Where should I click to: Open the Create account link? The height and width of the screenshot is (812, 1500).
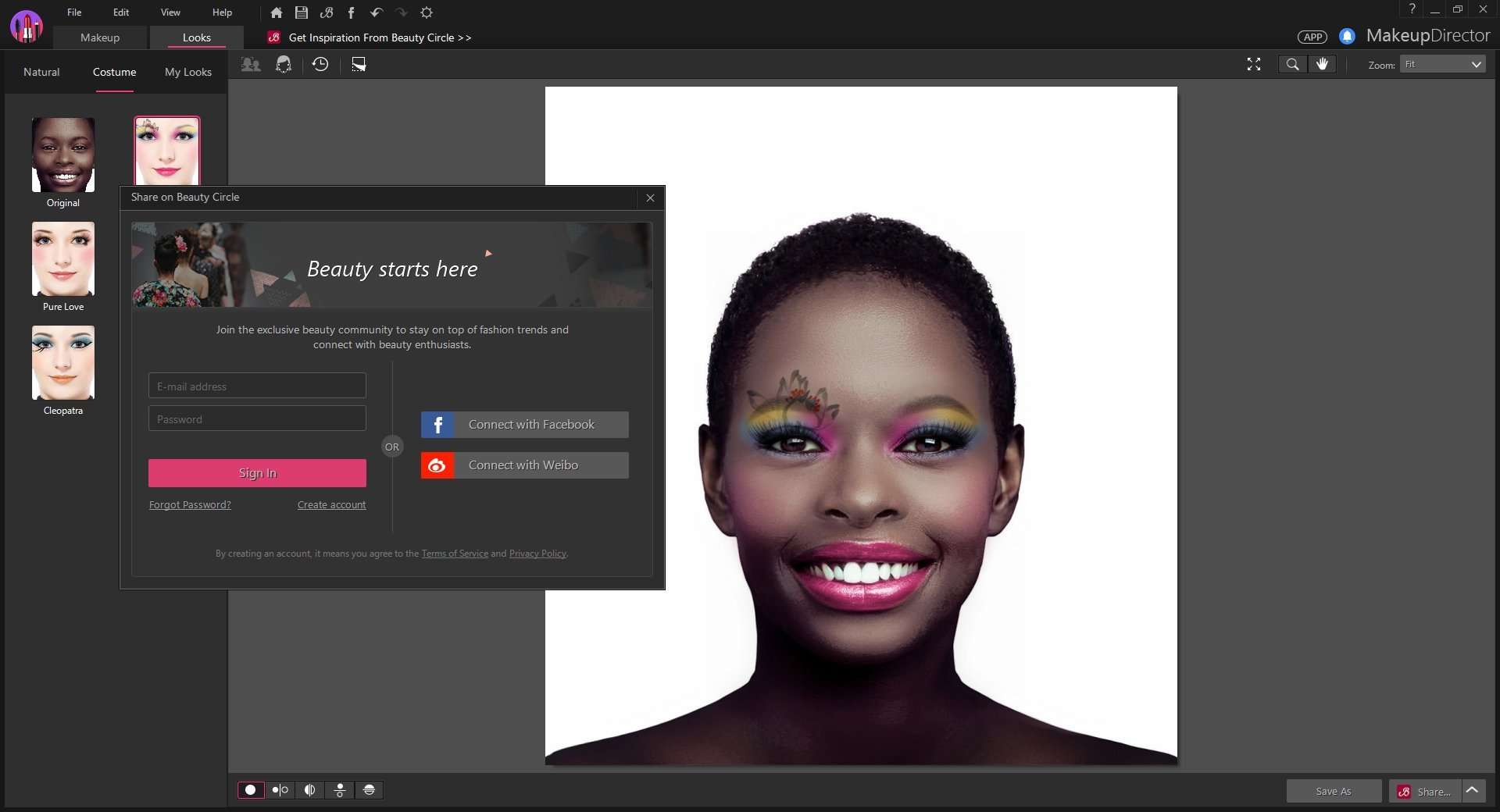[x=330, y=504]
